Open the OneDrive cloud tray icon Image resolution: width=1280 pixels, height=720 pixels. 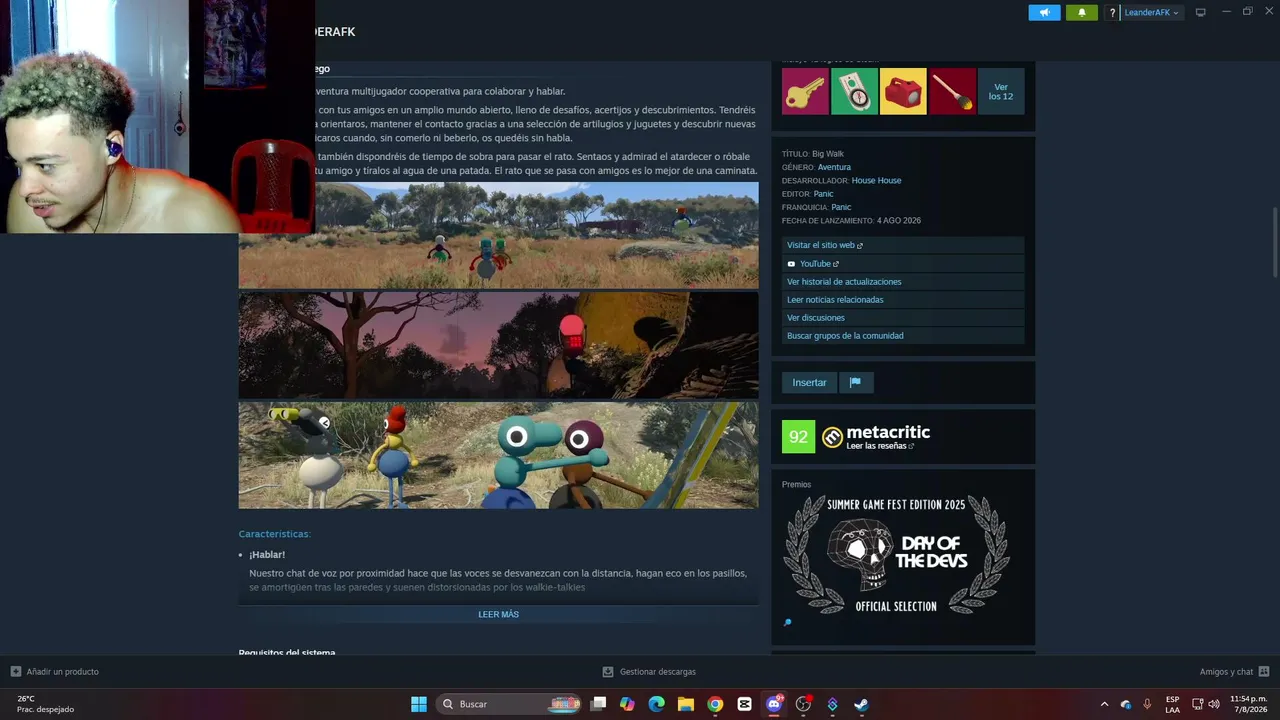point(1126,704)
